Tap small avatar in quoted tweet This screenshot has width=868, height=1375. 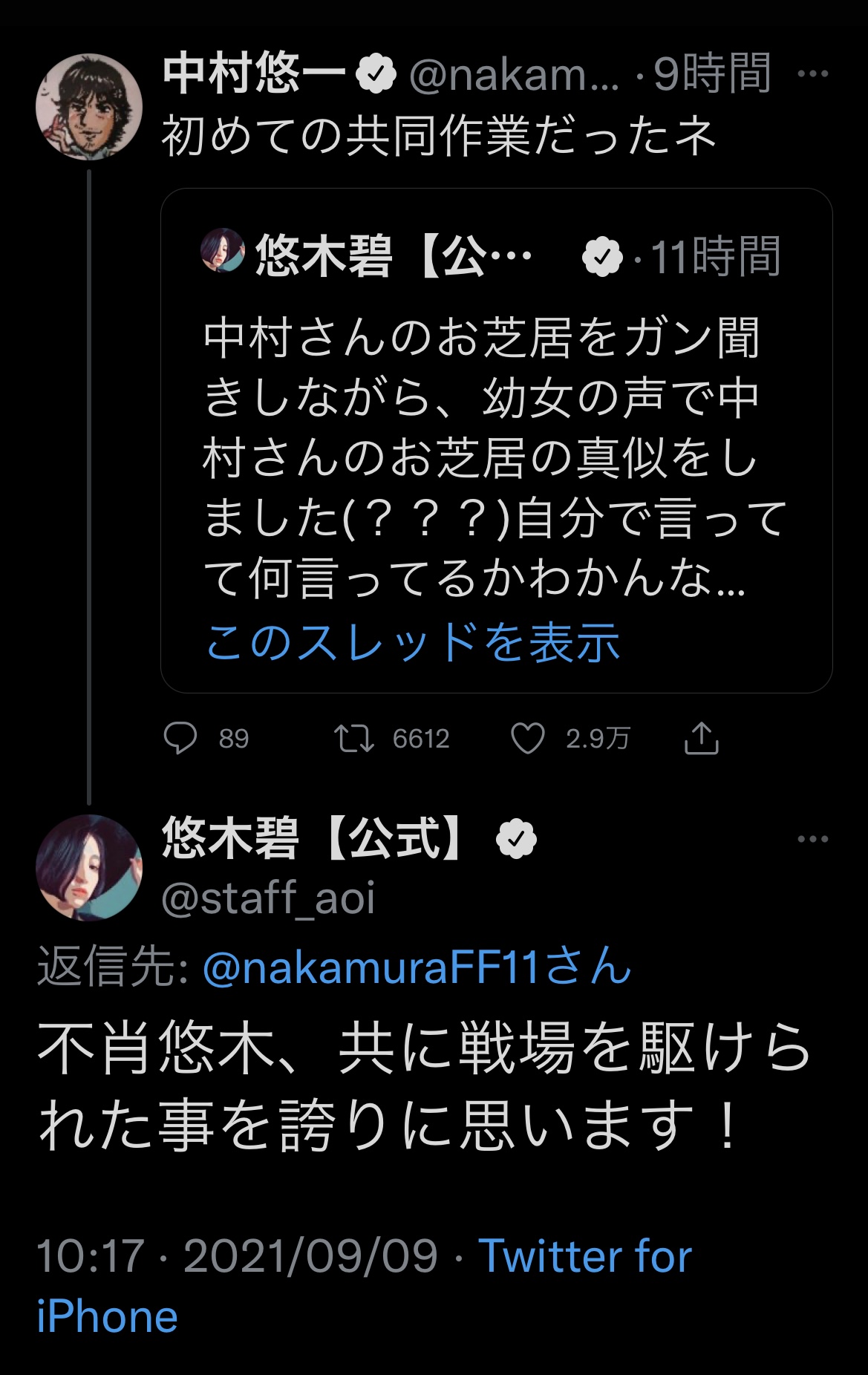pos(223,251)
